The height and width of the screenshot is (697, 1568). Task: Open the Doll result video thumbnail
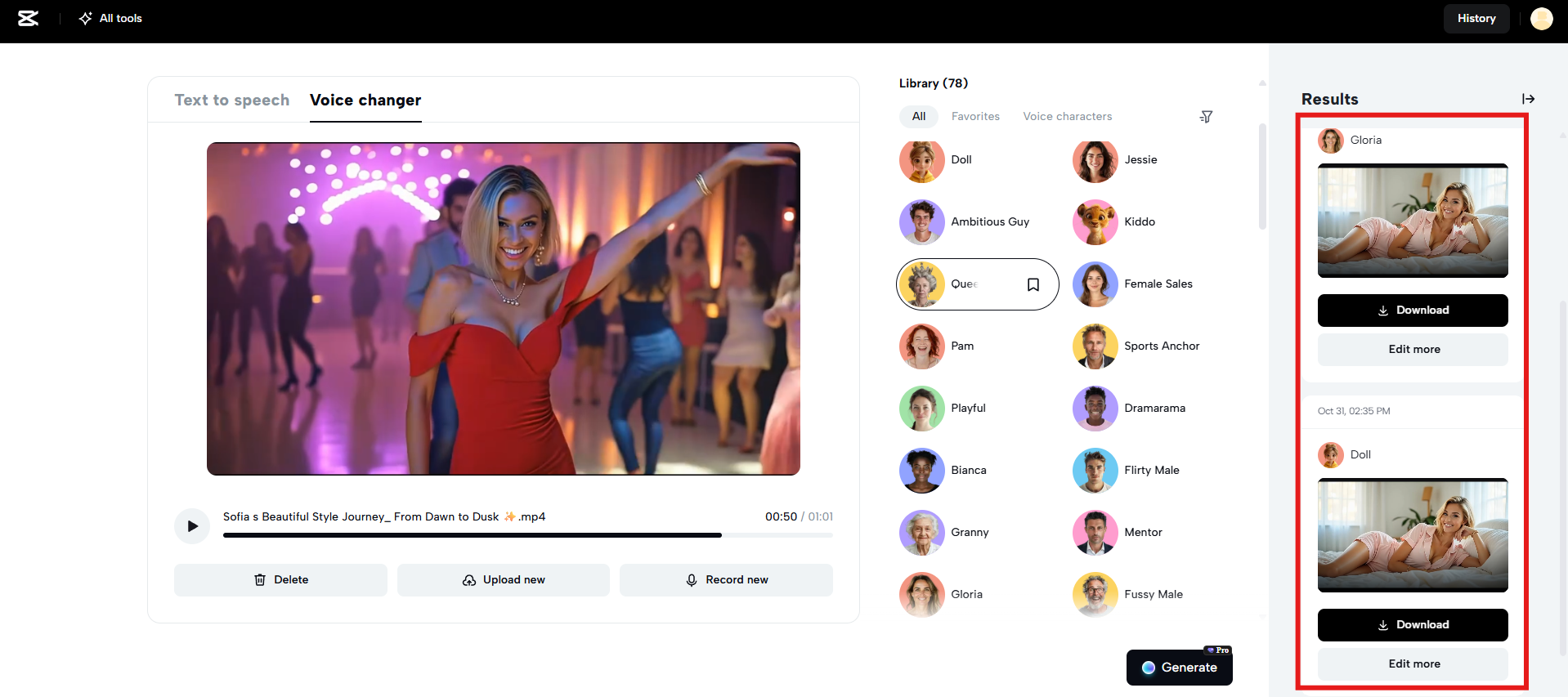coord(1413,535)
